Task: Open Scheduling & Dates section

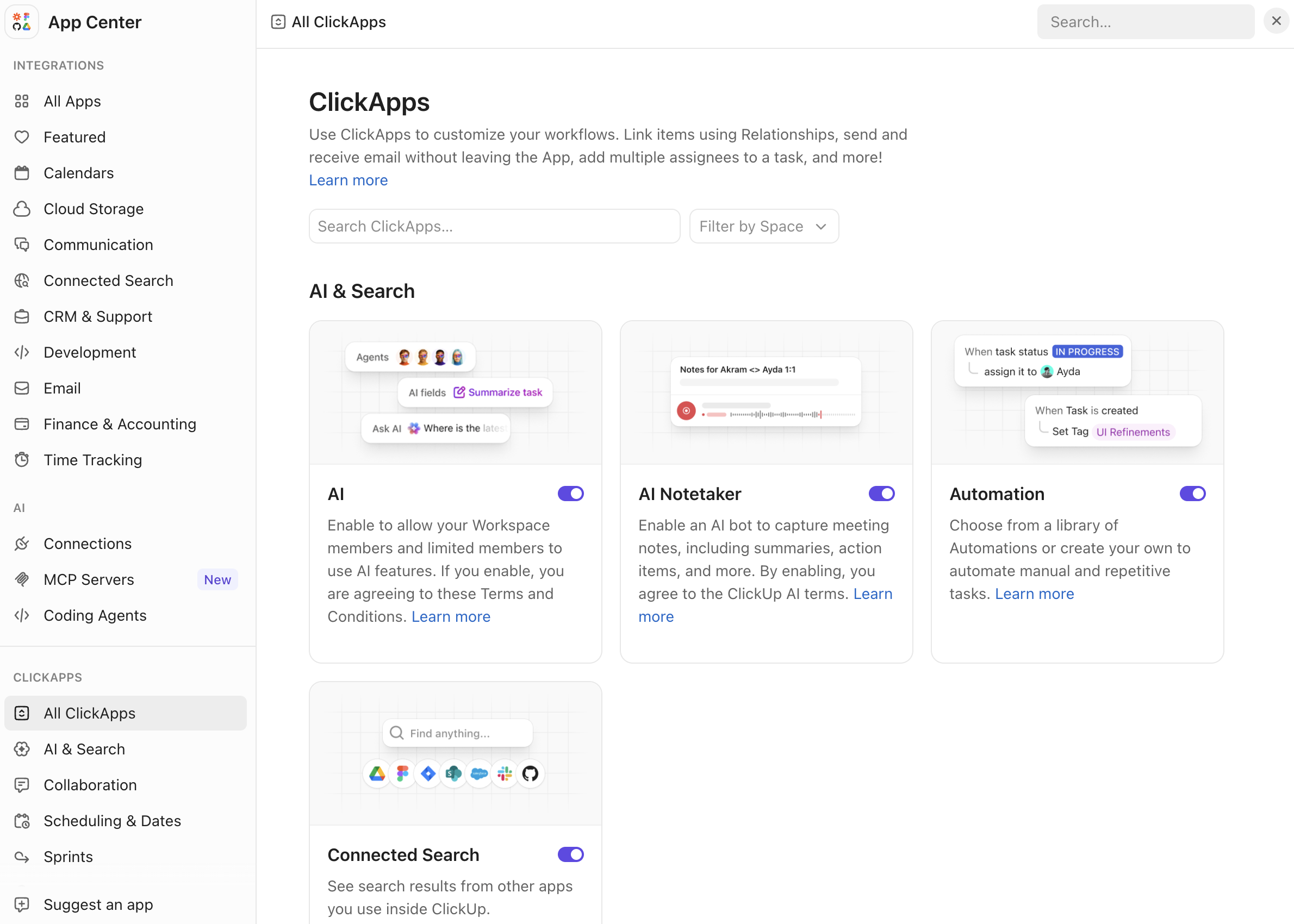Action: pos(125,820)
